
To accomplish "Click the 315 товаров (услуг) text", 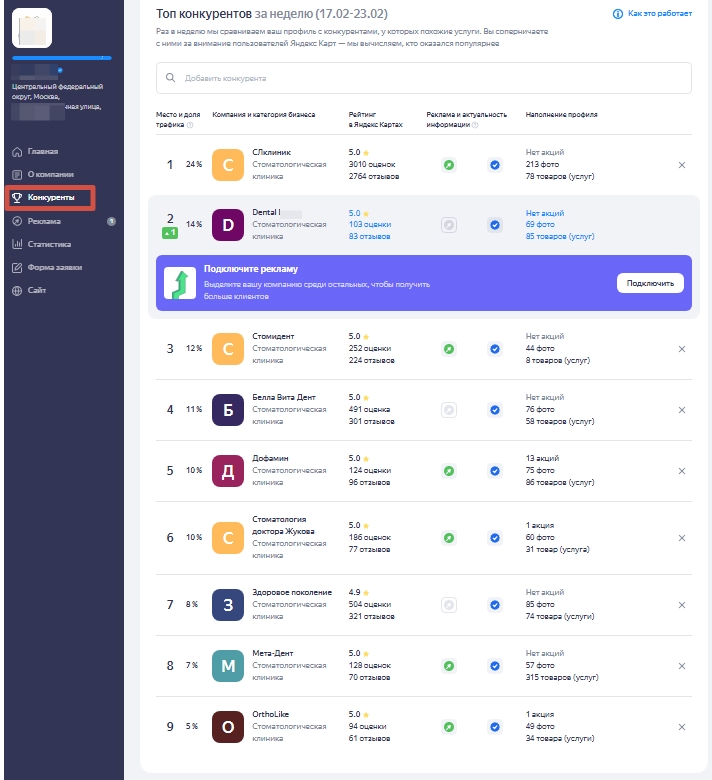I will (x=562, y=678).
